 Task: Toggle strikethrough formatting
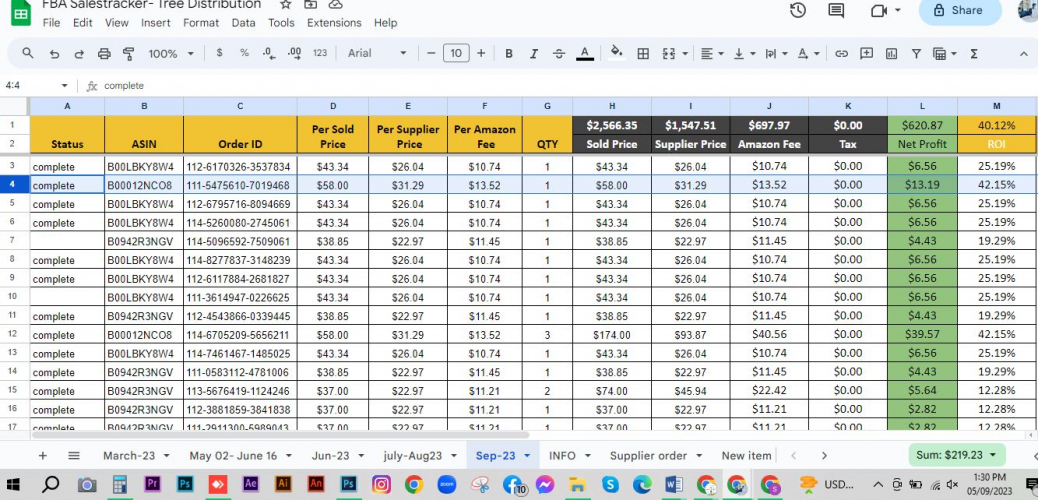559,54
